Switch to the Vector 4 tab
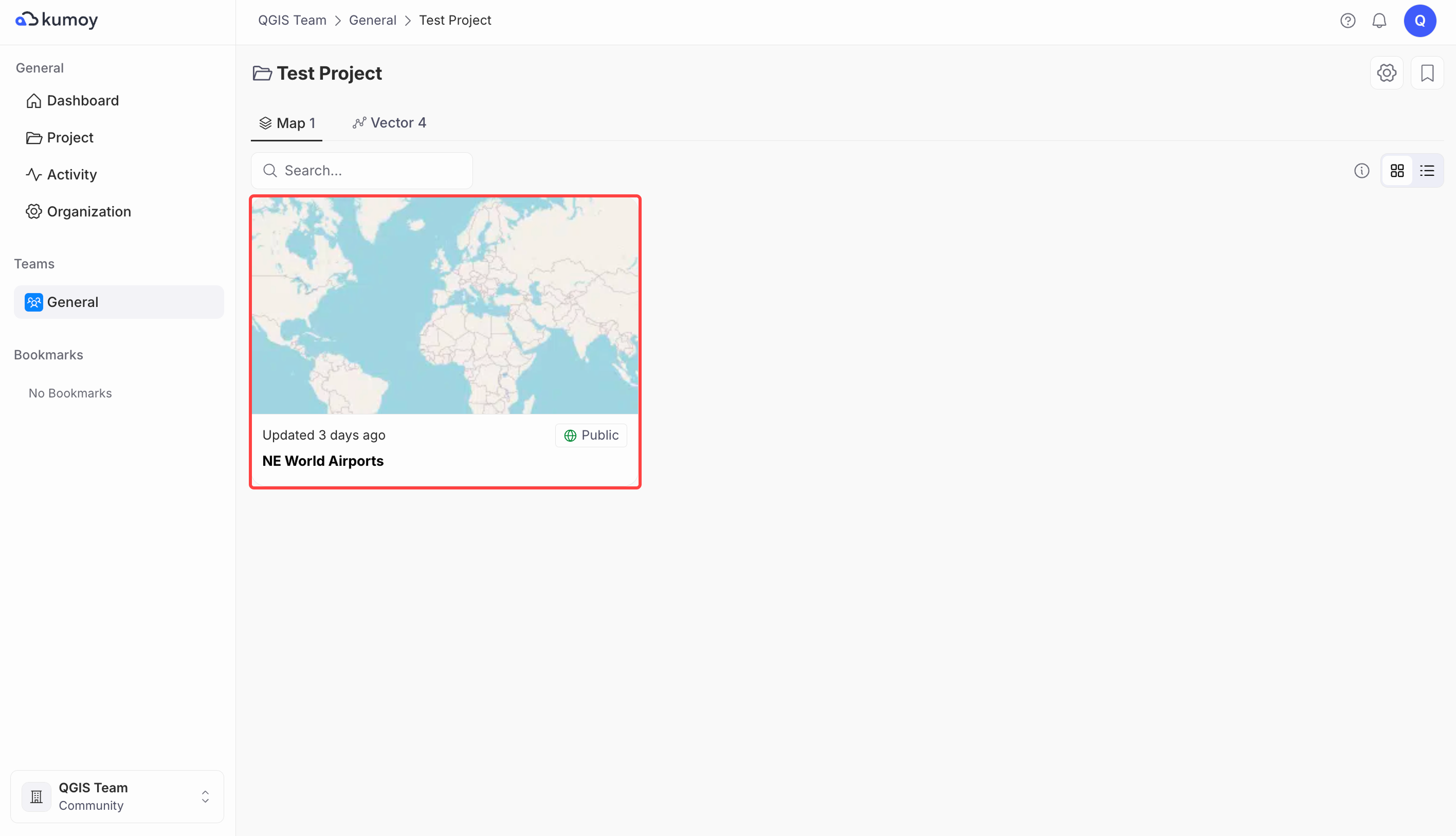Image resolution: width=1456 pixels, height=836 pixels. 389,123
